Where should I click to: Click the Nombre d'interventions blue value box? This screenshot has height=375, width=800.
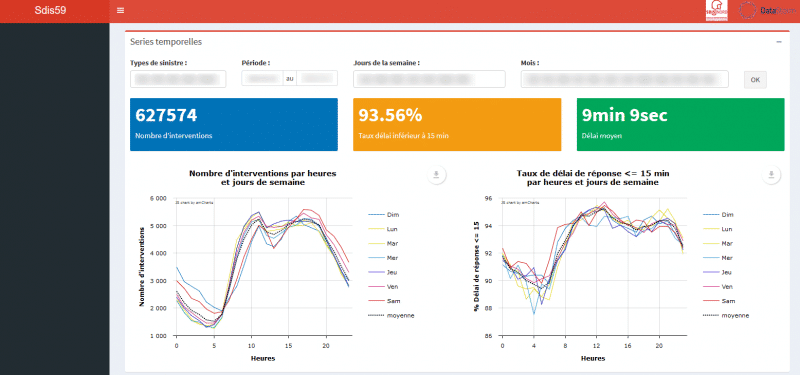tap(234, 124)
